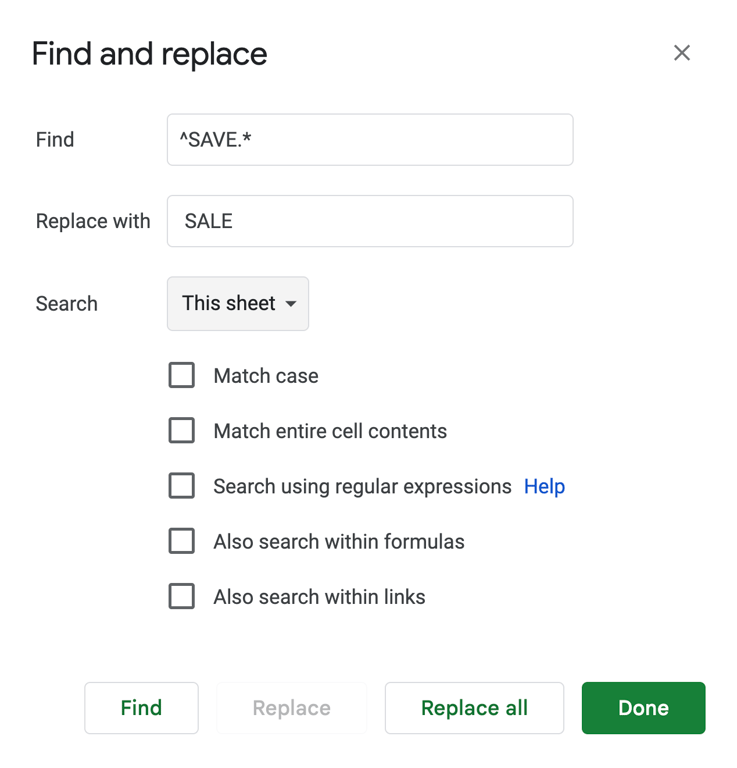Viewport: 737px width, 768px height.
Task: Open the This sheet search scope dropdown
Action: point(238,303)
